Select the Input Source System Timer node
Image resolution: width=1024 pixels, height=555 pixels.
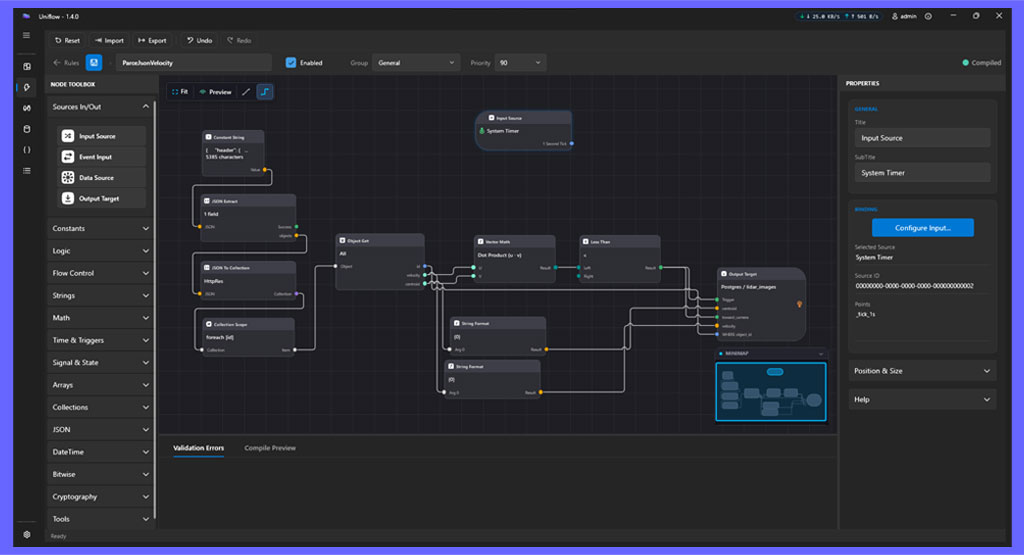524,131
